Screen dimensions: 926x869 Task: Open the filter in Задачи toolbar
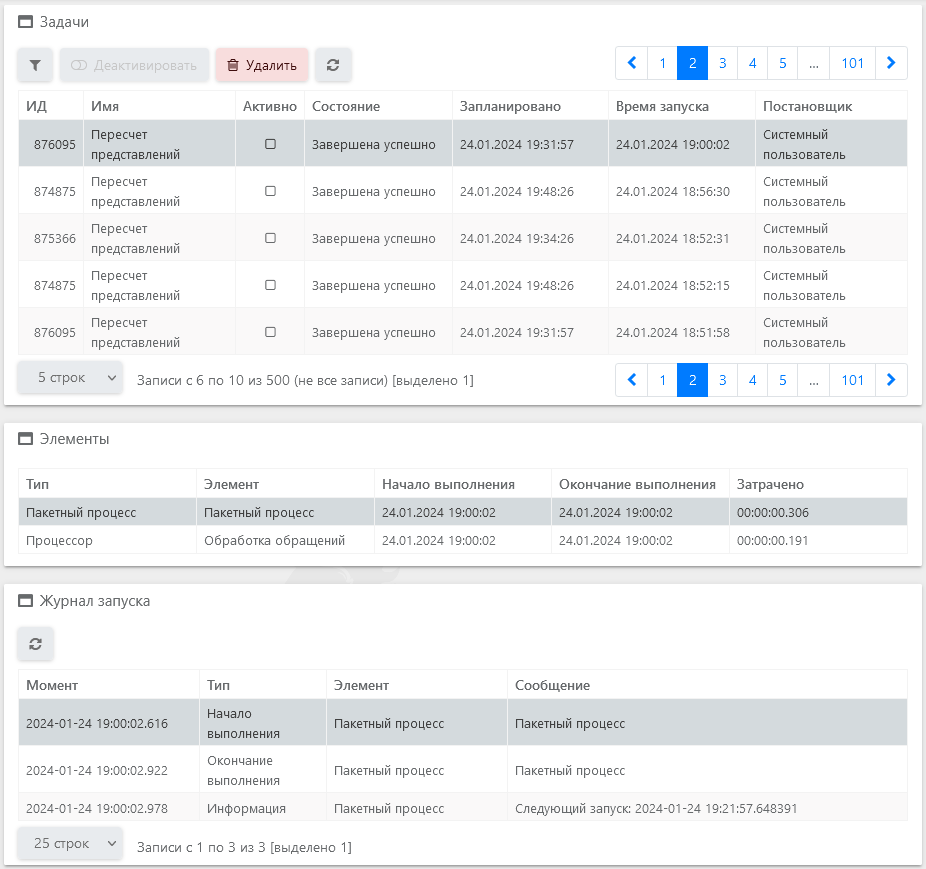(x=35, y=65)
